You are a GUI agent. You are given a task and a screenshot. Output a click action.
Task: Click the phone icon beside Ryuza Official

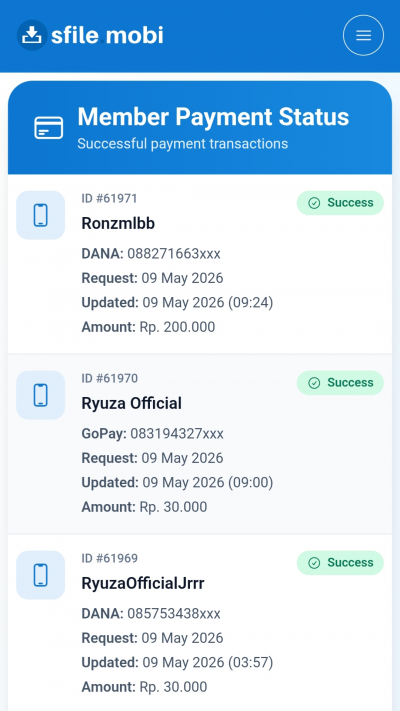[x=40, y=395]
